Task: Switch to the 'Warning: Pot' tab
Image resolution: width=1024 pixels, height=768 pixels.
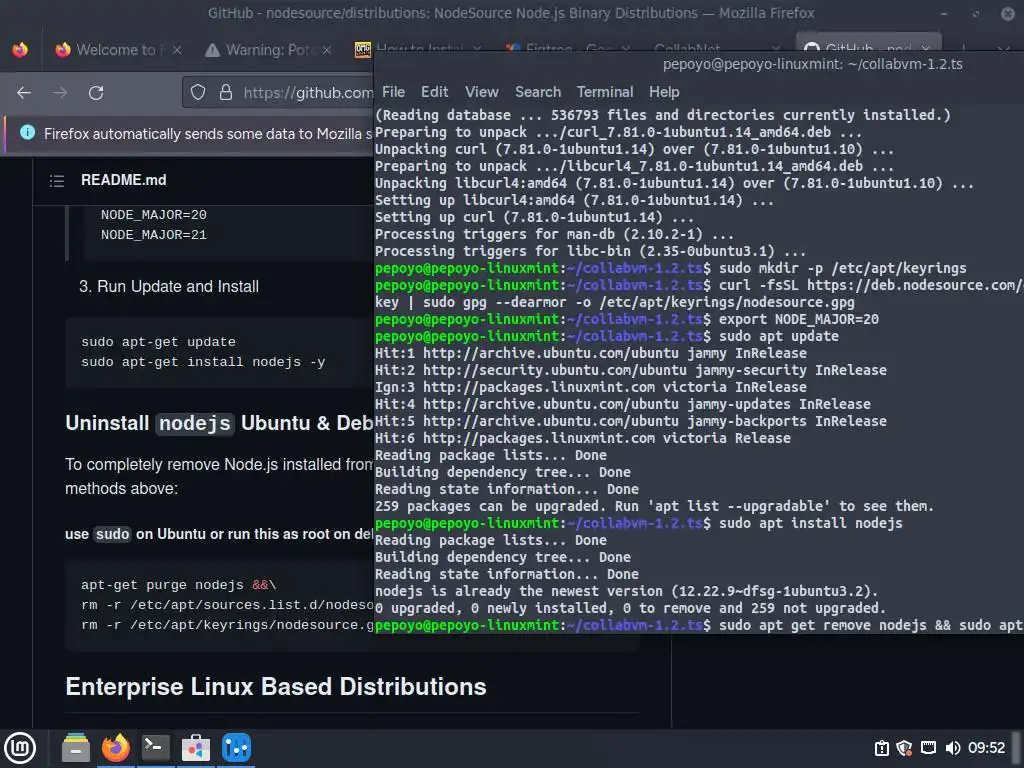Action: [268, 50]
